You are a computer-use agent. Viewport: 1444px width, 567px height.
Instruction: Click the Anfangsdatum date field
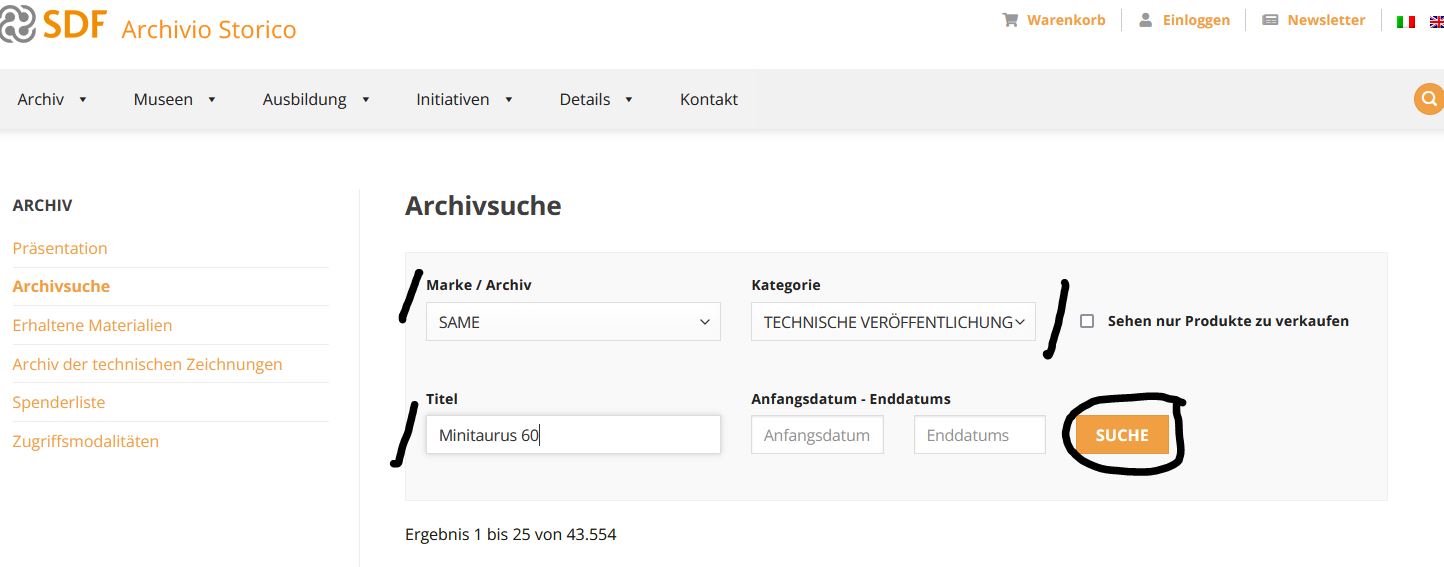[x=817, y=435]
